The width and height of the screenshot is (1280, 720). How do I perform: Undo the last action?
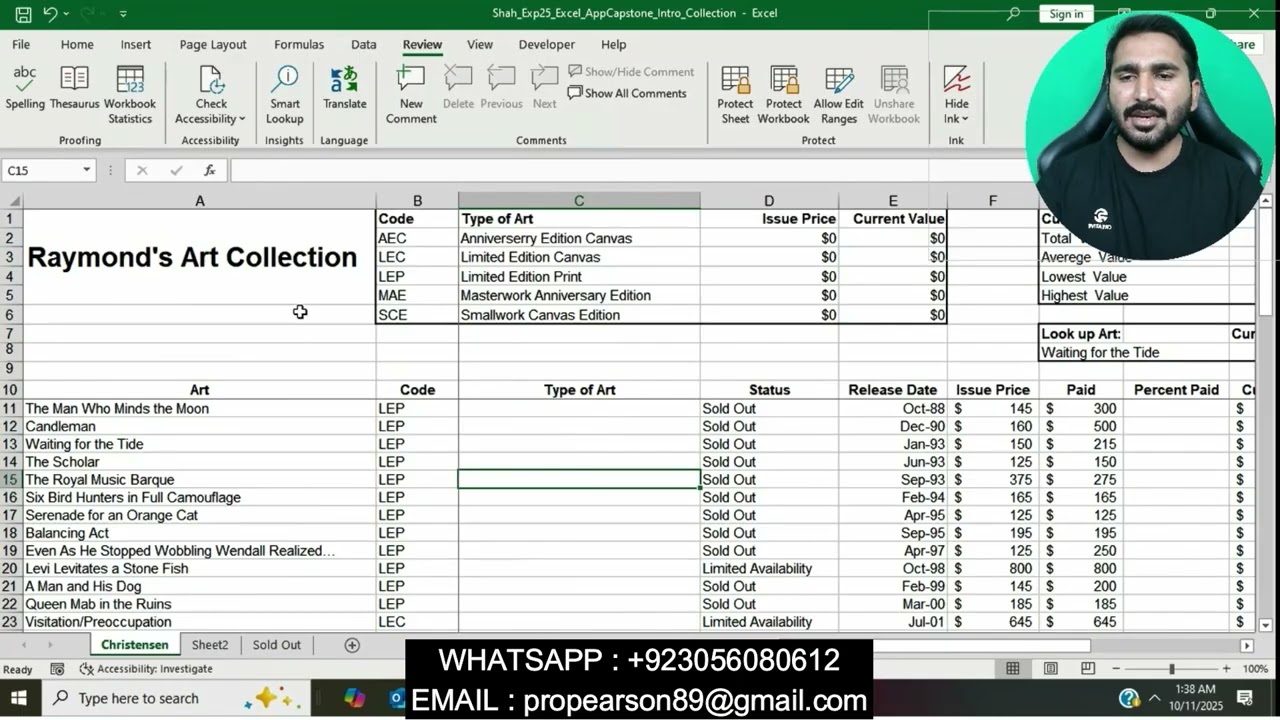(50, 14)
